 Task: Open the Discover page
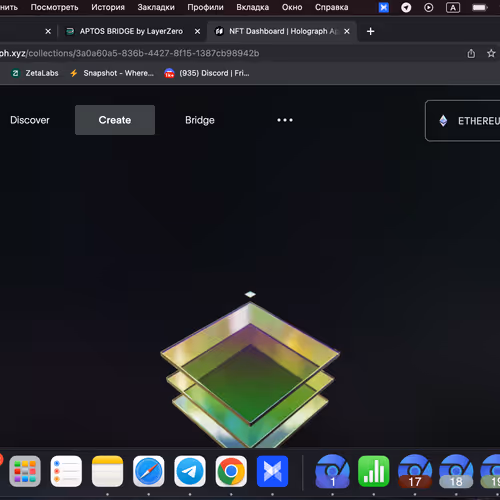pyautogui.click(x=30, y=120)
